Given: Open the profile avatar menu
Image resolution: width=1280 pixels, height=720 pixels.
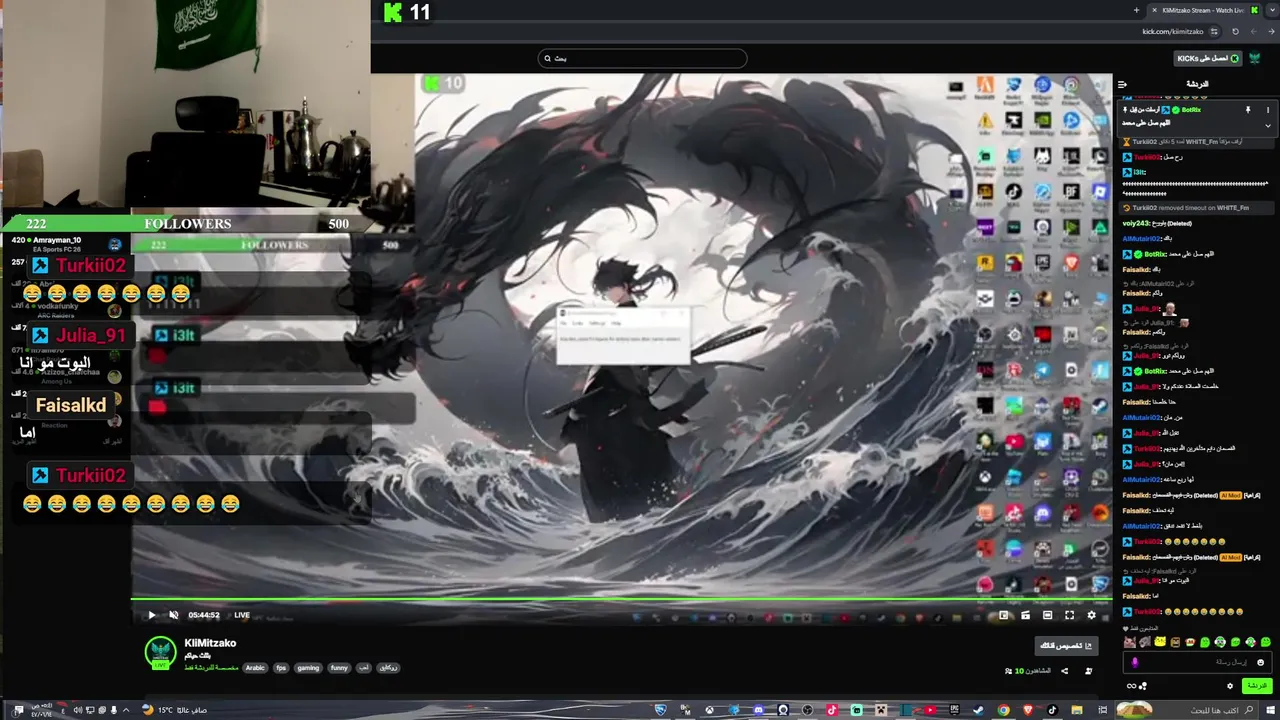Looking at the screenshot, I should pos(1254,58).
